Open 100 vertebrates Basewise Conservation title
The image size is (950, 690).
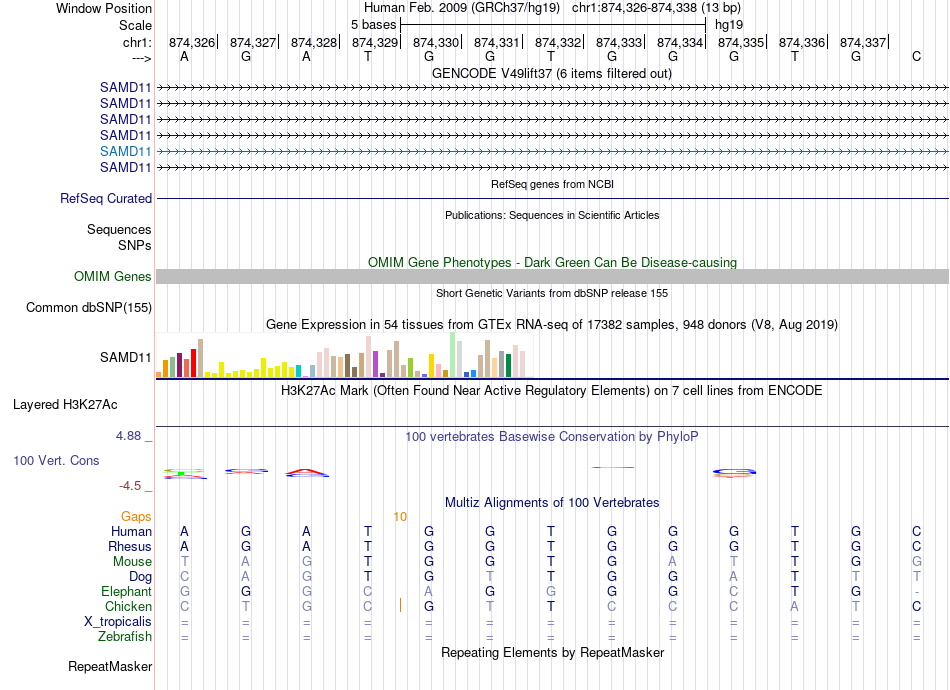pos(552,437)
